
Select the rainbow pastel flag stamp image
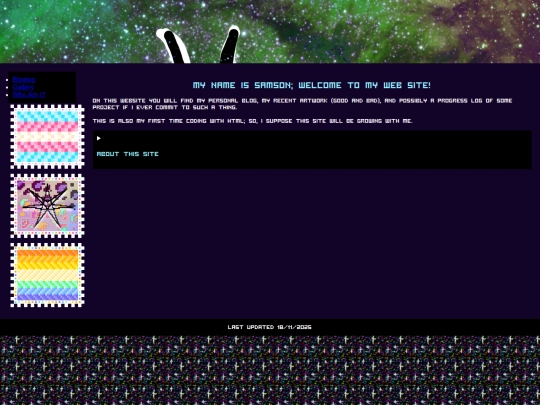click(x=48, y=275)
